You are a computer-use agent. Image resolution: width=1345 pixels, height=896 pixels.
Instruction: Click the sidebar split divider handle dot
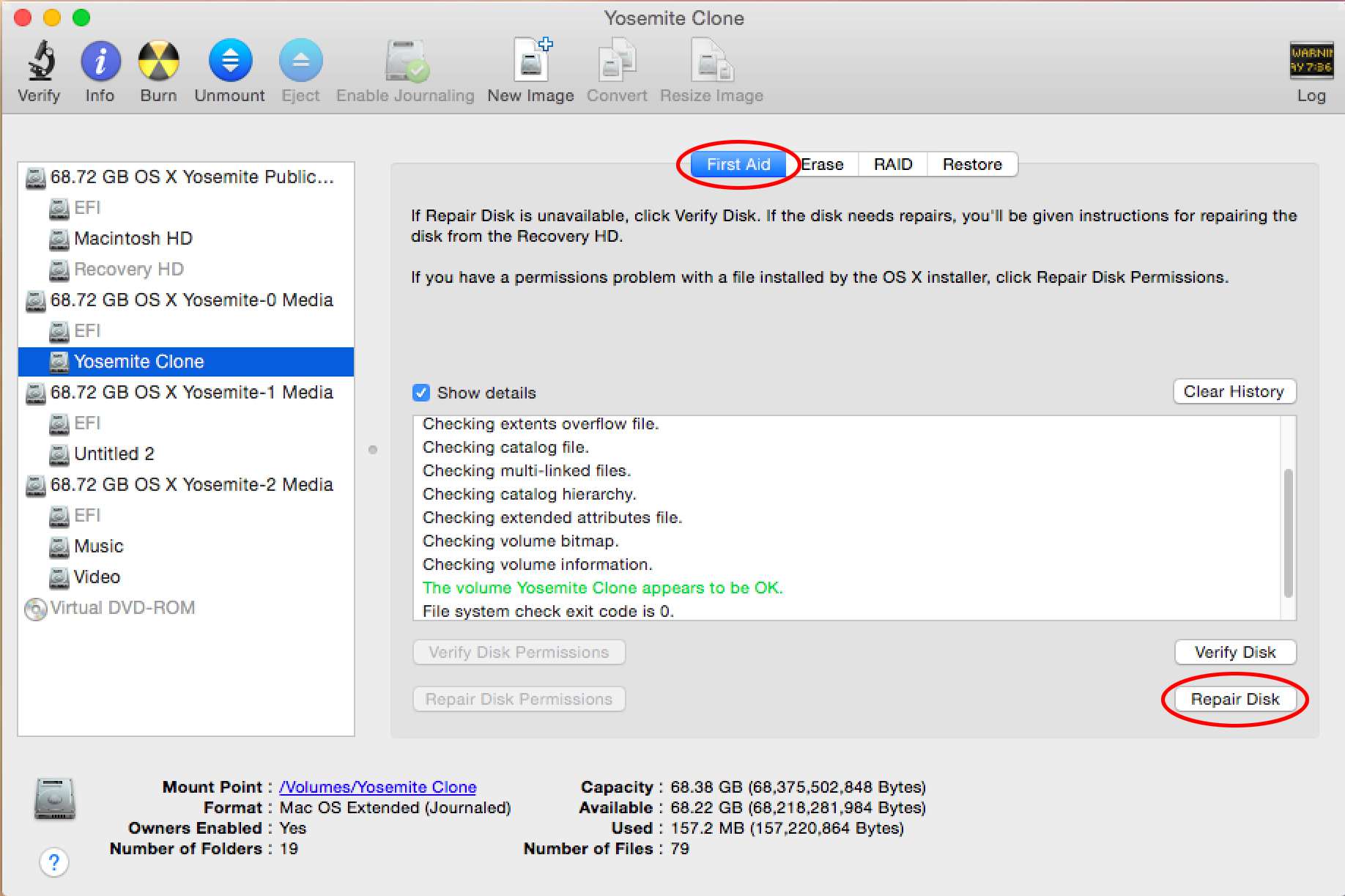[x=373, y=450]
